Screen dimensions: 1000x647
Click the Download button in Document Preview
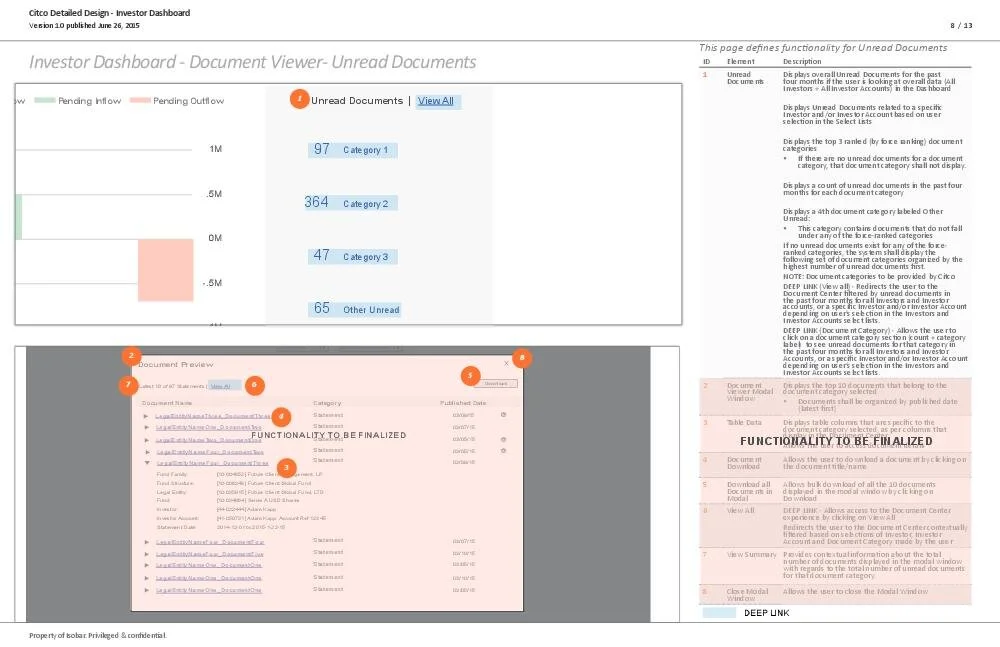(496, 383)
